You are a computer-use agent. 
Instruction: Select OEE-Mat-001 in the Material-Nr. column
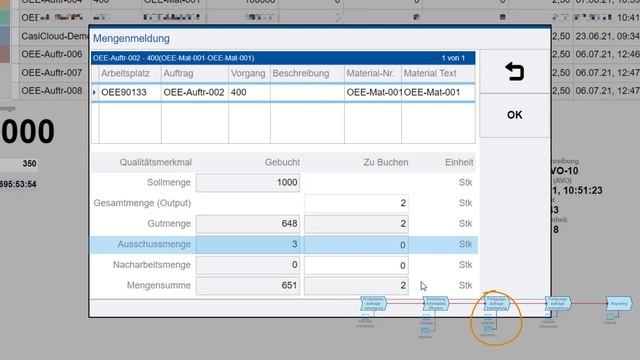click(374, 92)
